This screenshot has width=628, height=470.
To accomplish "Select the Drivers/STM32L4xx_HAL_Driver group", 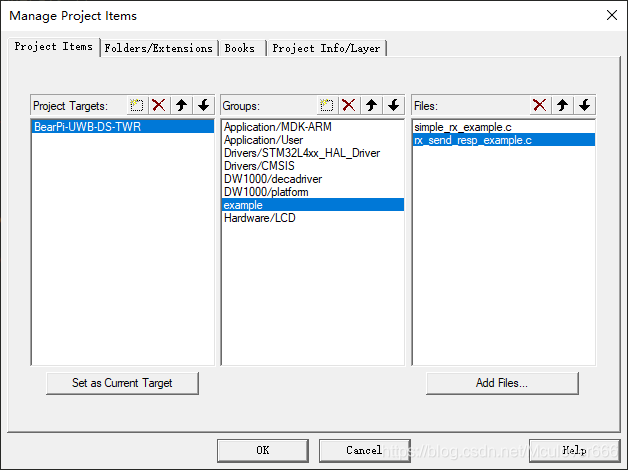I will 313,153.
